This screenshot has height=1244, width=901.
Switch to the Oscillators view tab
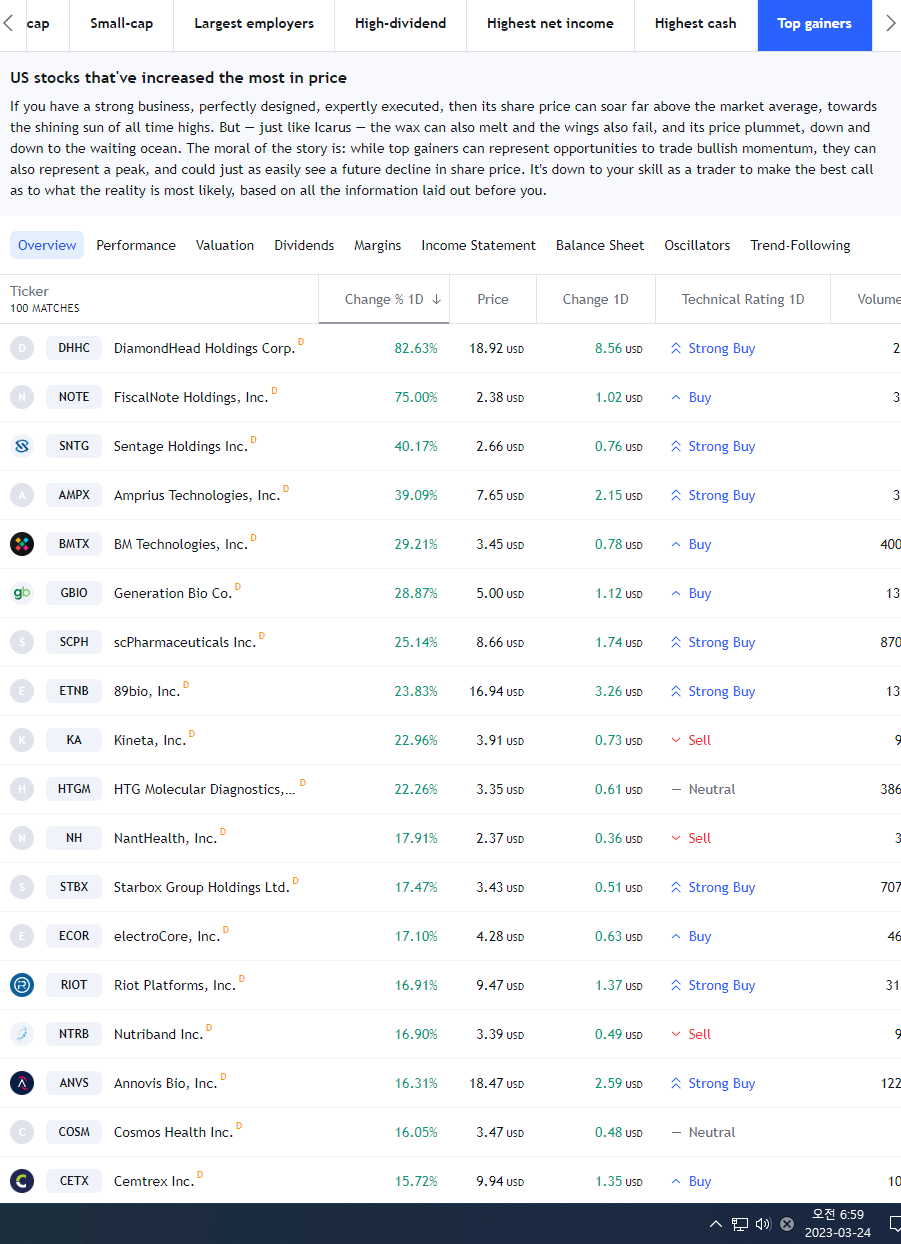697,245
